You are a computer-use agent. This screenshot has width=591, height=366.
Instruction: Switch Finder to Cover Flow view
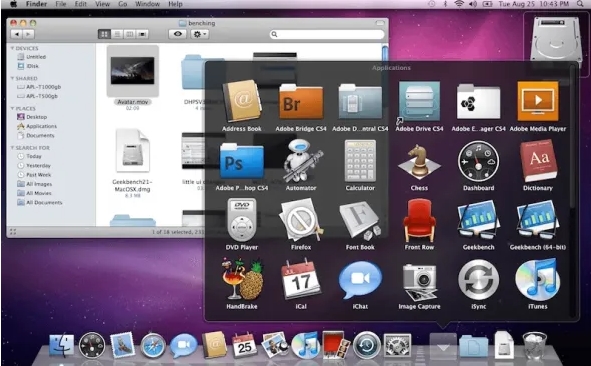(142, 34)
